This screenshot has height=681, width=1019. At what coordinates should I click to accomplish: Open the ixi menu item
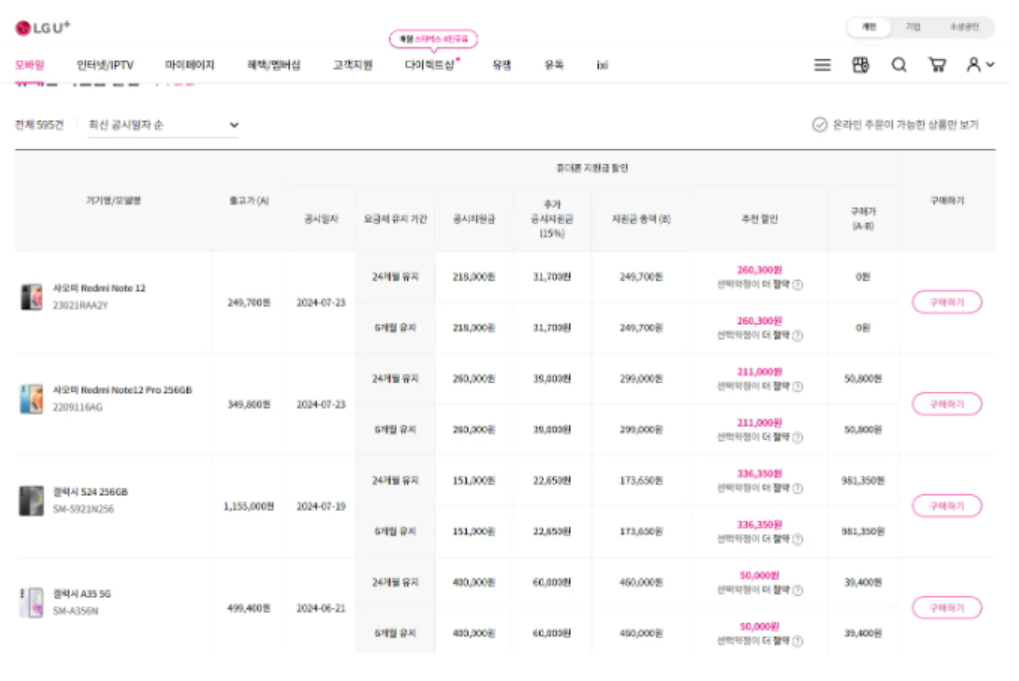tap(602, 65)
